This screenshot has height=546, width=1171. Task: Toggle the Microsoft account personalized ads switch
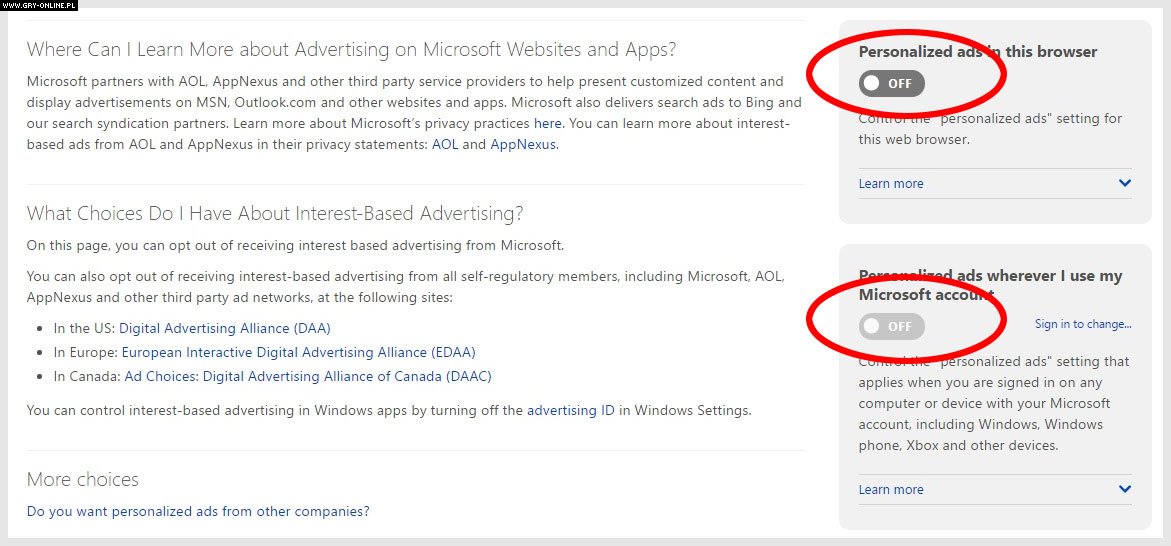[x=892, y=326]
